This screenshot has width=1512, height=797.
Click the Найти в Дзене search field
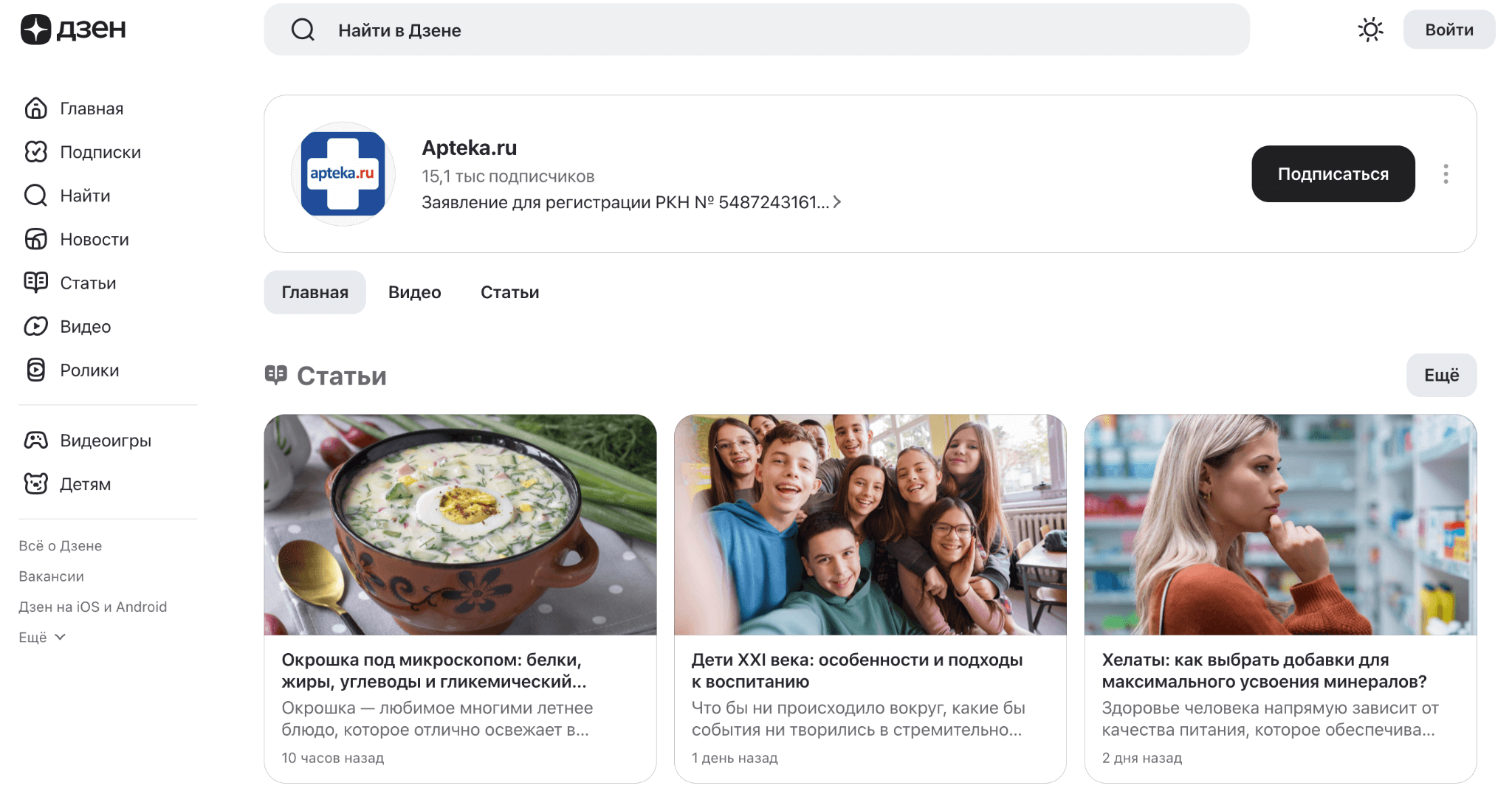point(757,30)
